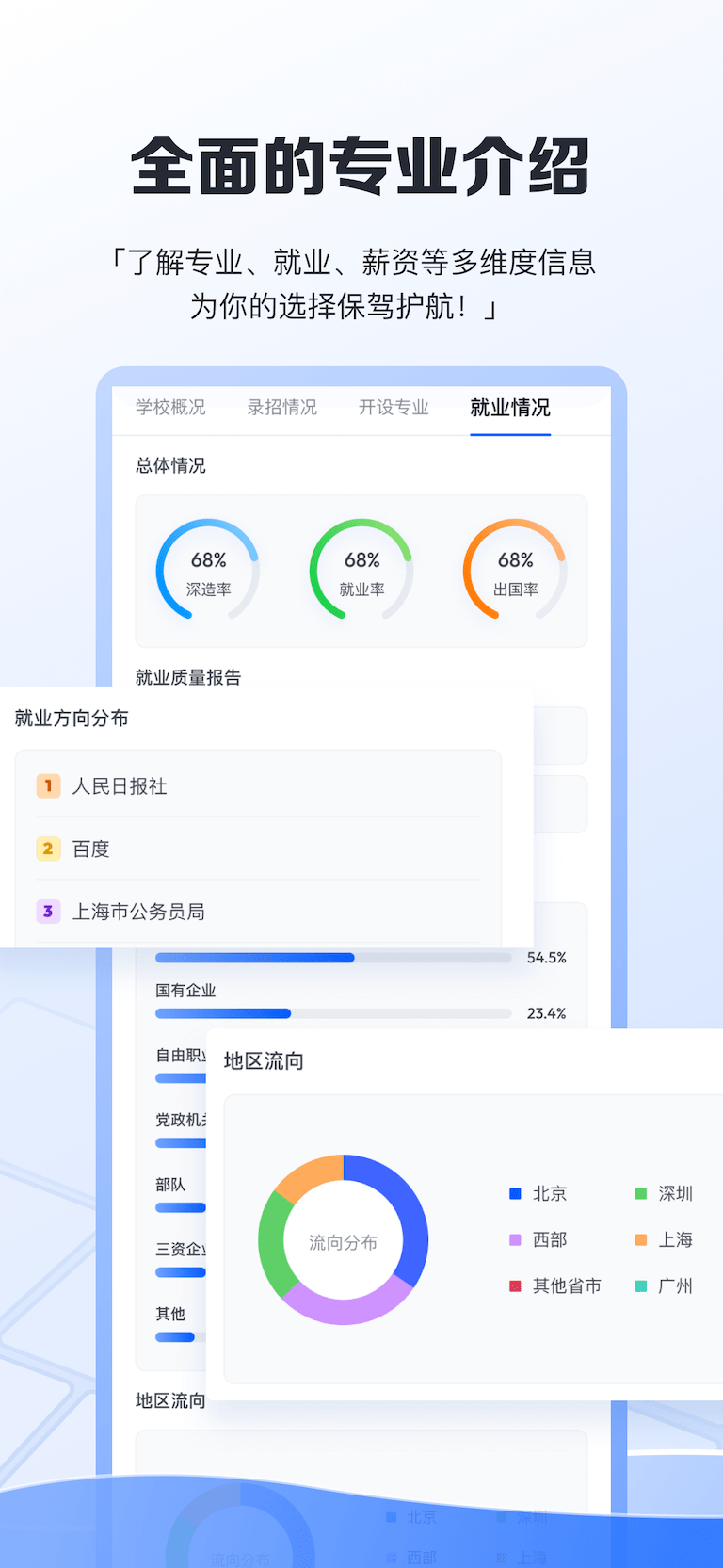This screenshot has height=1568, width=723.
Task: Click the orange 出国率 ring gauge
Action: click(x=515, y=570)
